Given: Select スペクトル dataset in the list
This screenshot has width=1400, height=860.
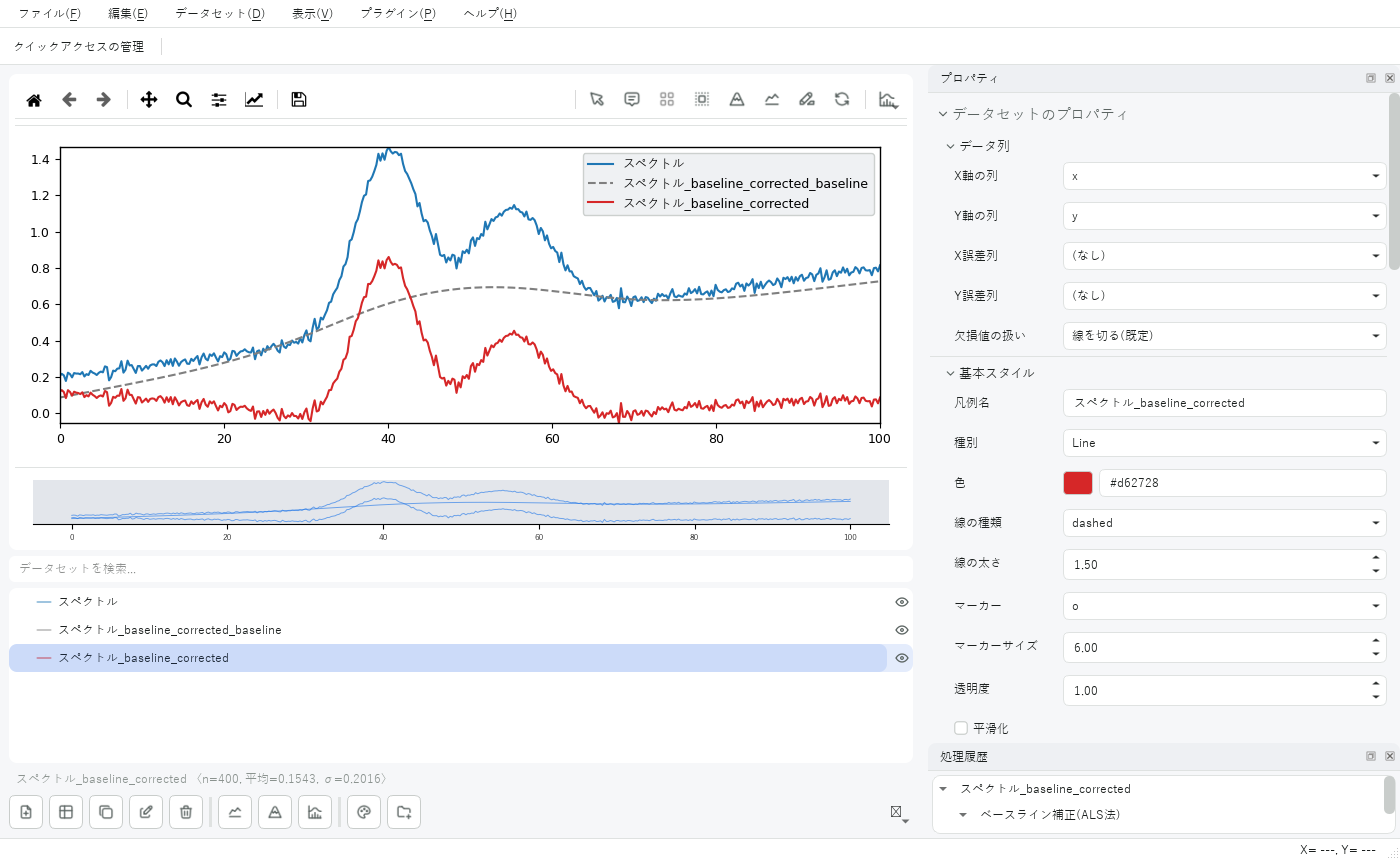Looking at the screenshot, I should click(x=448, y=602).
